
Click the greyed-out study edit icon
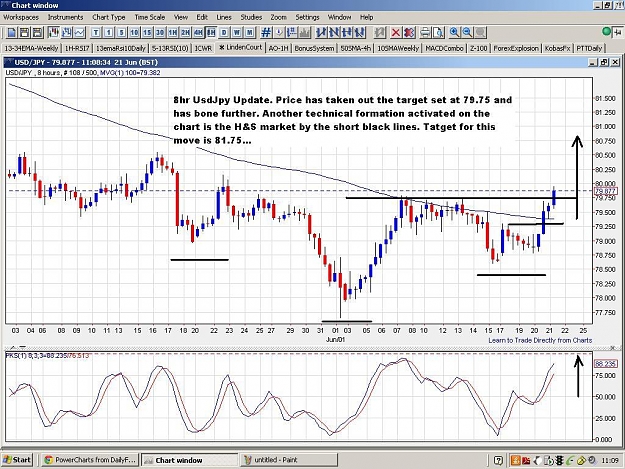(379, 32)
